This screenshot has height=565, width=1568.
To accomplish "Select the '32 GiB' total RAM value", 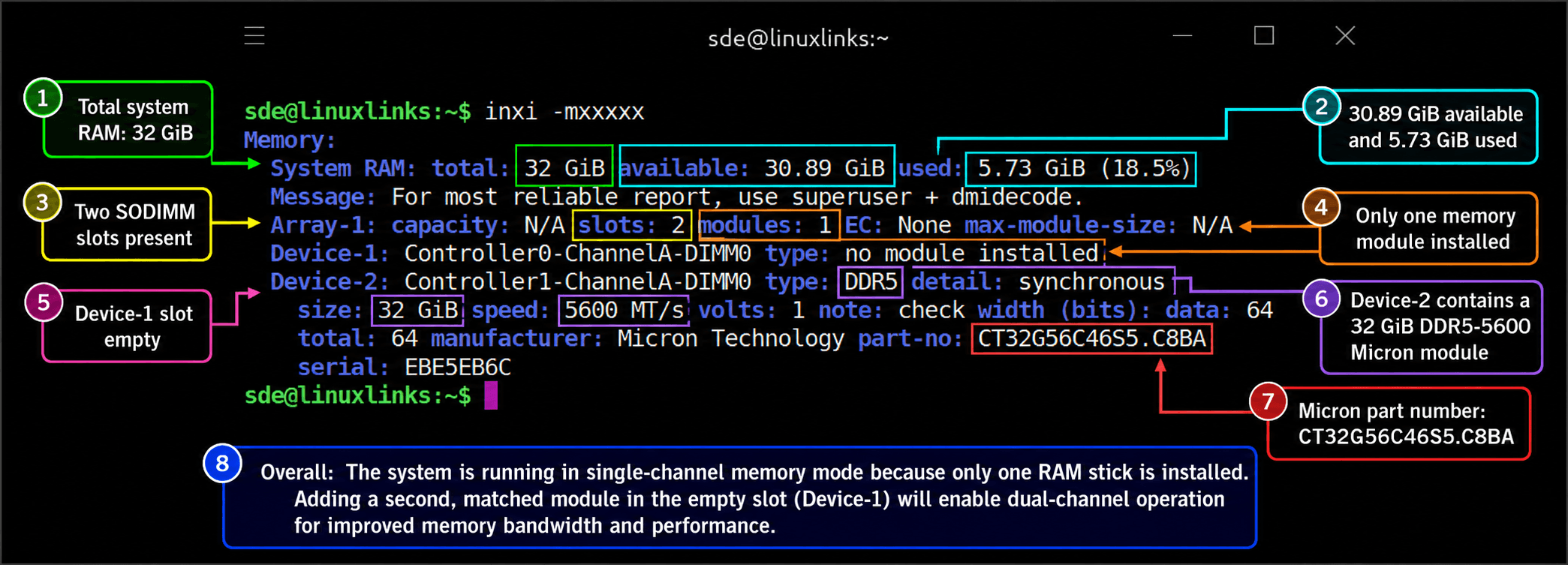I will click(564, 168).
